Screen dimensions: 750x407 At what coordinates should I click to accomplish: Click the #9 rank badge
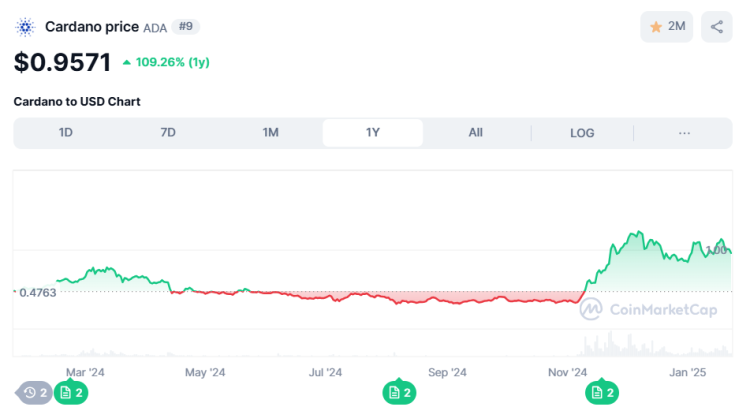pos(185,26)
